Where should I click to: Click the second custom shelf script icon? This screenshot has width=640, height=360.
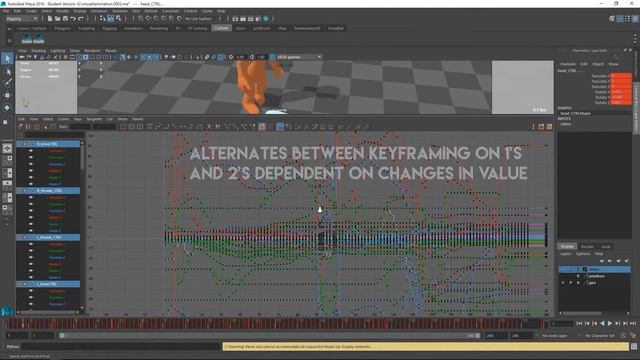39,39
